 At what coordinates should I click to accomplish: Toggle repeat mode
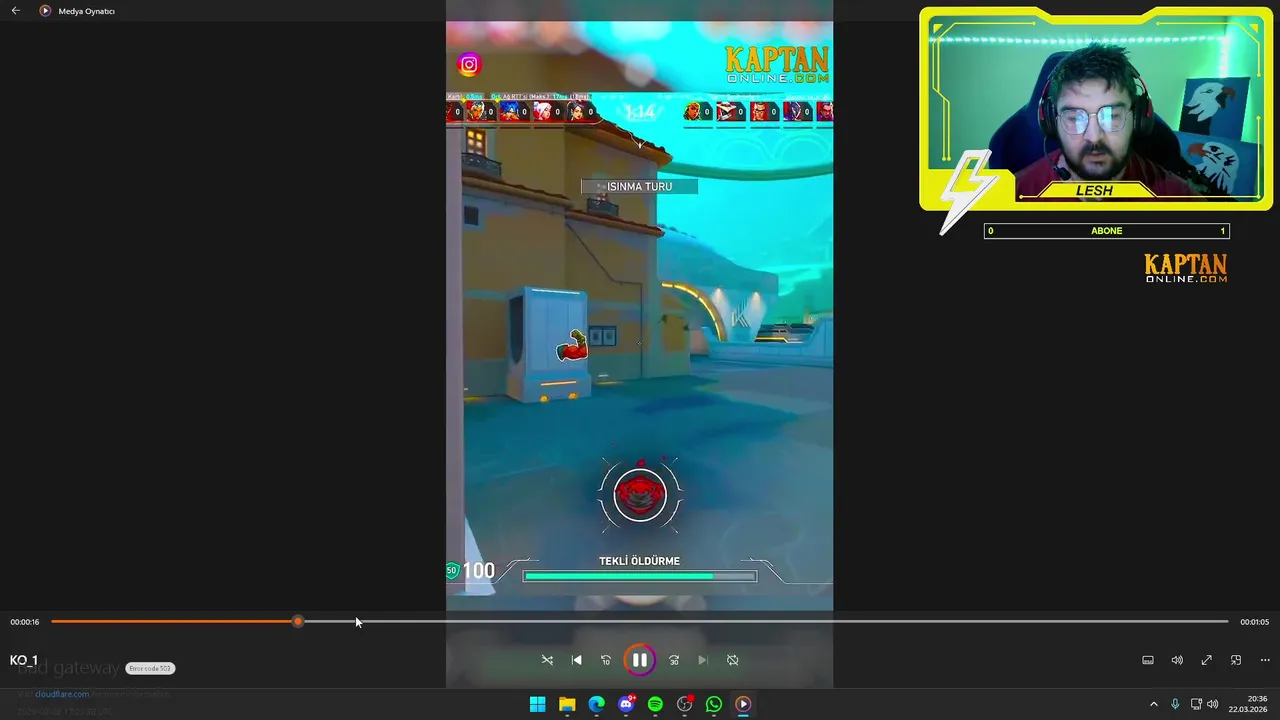tap(732, 660)
